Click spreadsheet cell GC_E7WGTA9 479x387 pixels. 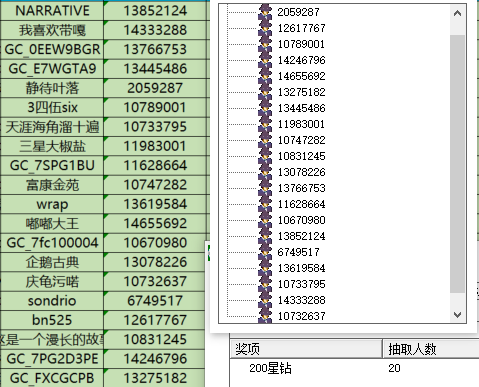click(52, 69)
